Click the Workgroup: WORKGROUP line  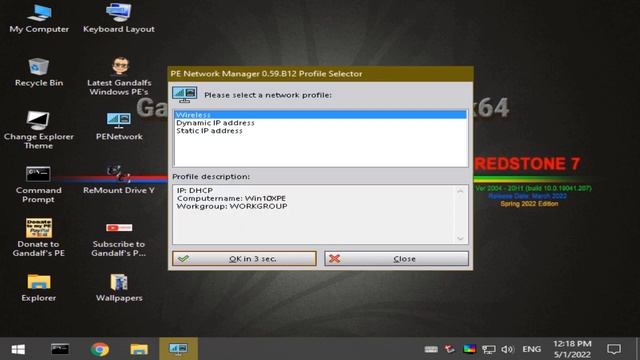pos(232,207)
